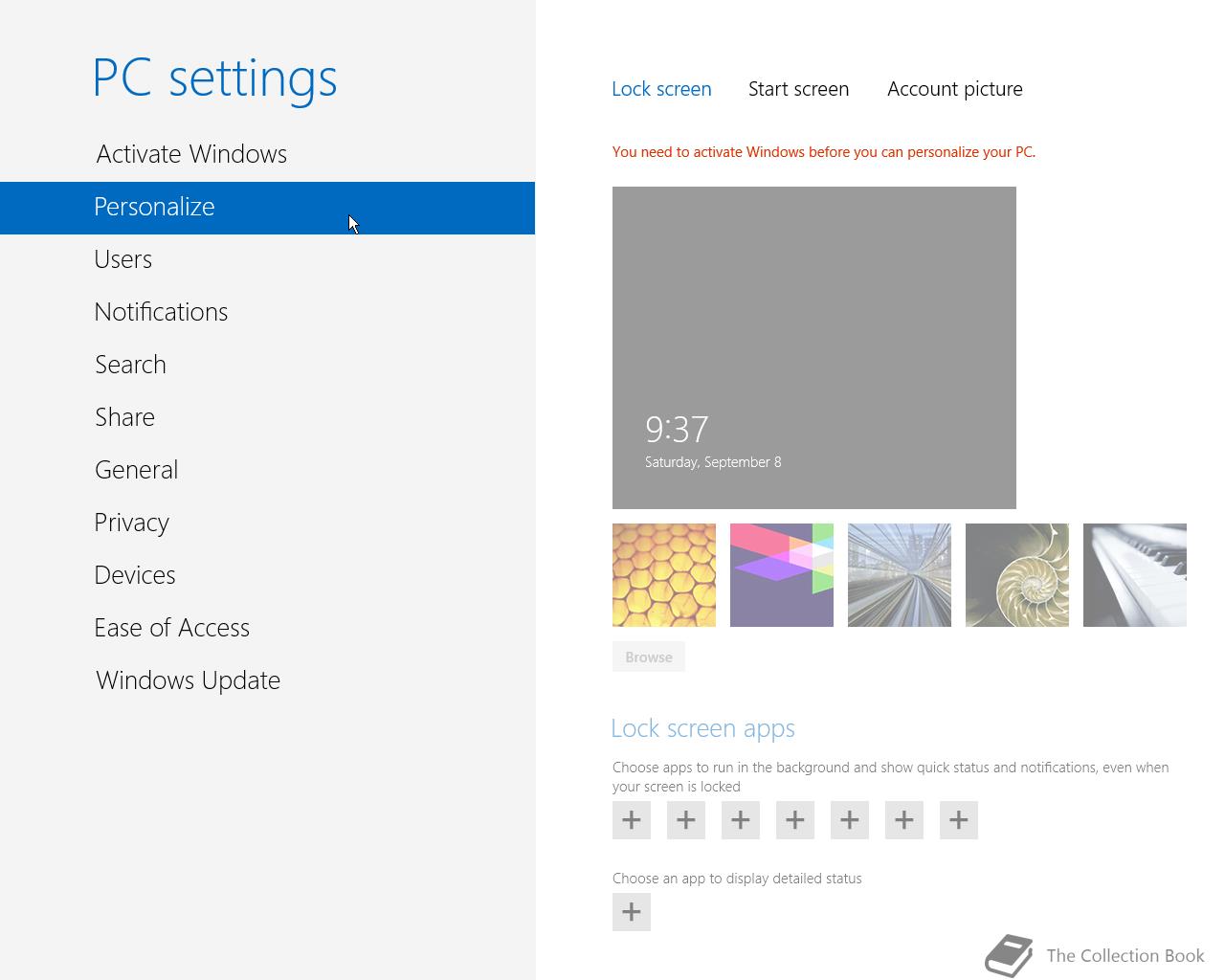Switch to the Lock screen tab
The image size is (1225, 980).
[x=661, y=89]
